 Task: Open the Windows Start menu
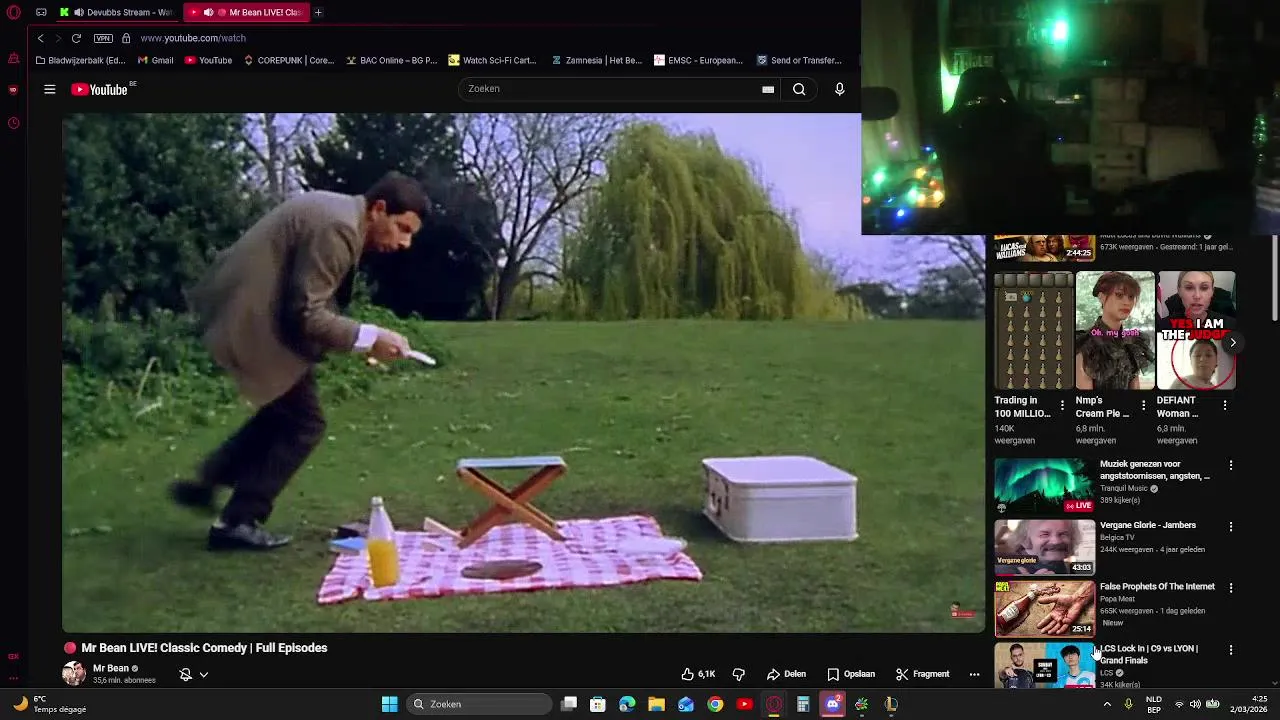coord(389,704)
